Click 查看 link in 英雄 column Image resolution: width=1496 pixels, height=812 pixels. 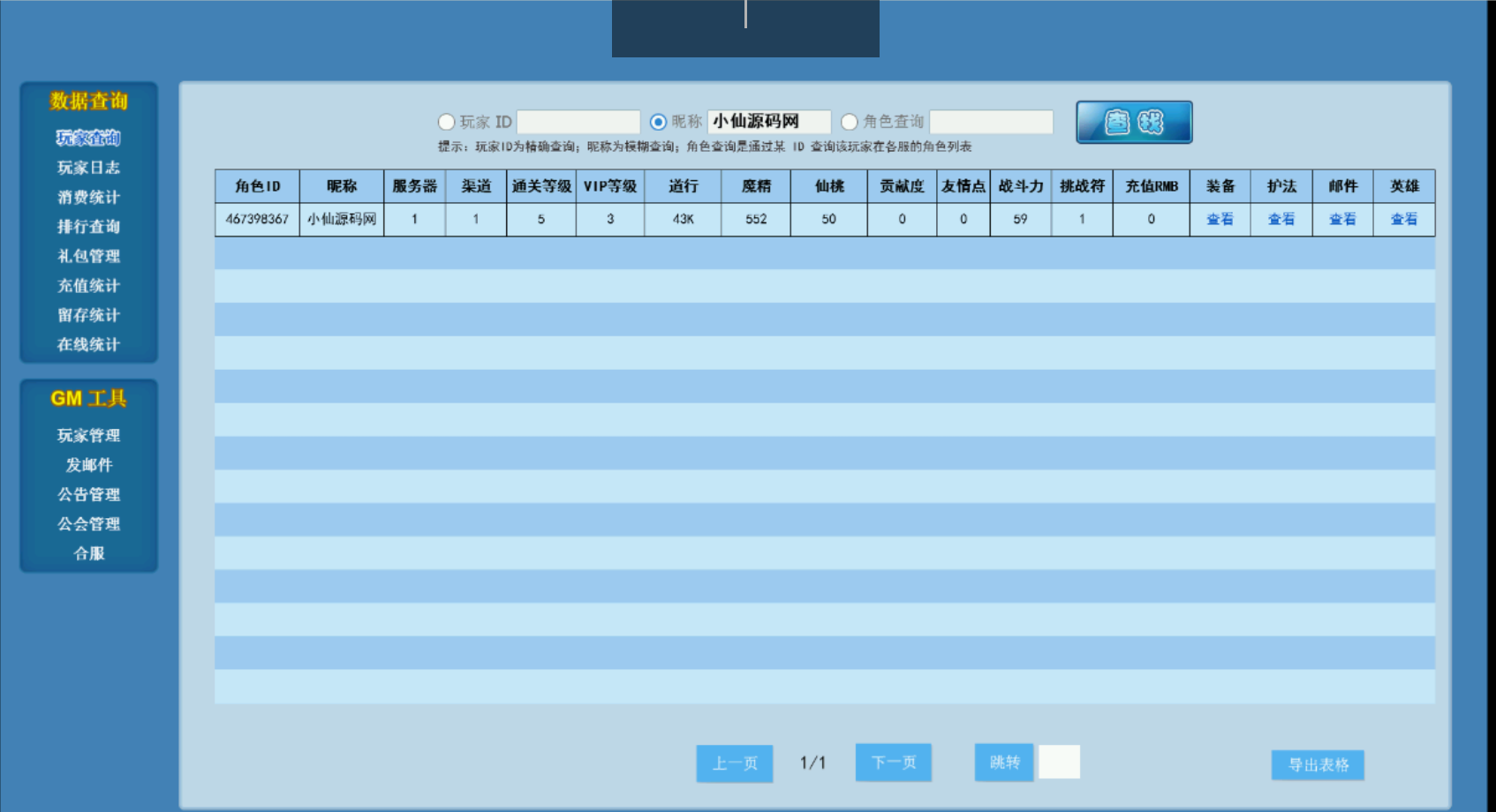point(1404,219)
